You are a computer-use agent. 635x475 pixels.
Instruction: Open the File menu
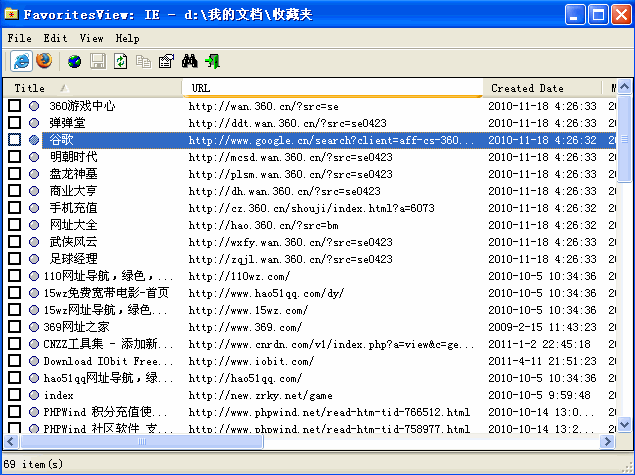tap(19, 38)
